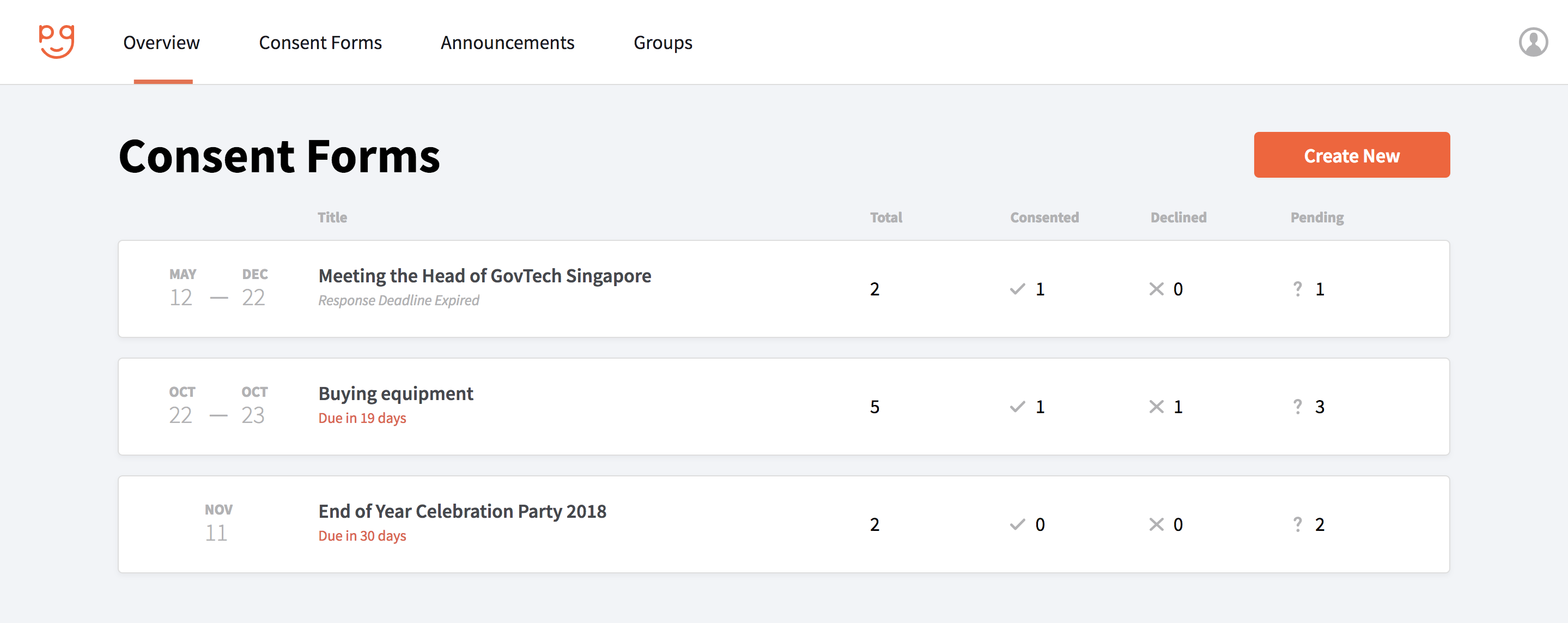The image size is (1568, 623).
Task: Click 'Due in 19 days' text
Action: pos(362,418)
